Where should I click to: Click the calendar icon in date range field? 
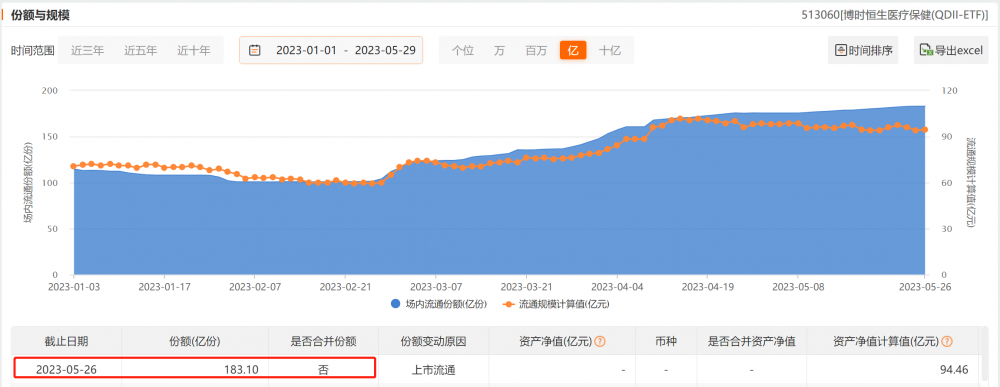coord(254,50)
